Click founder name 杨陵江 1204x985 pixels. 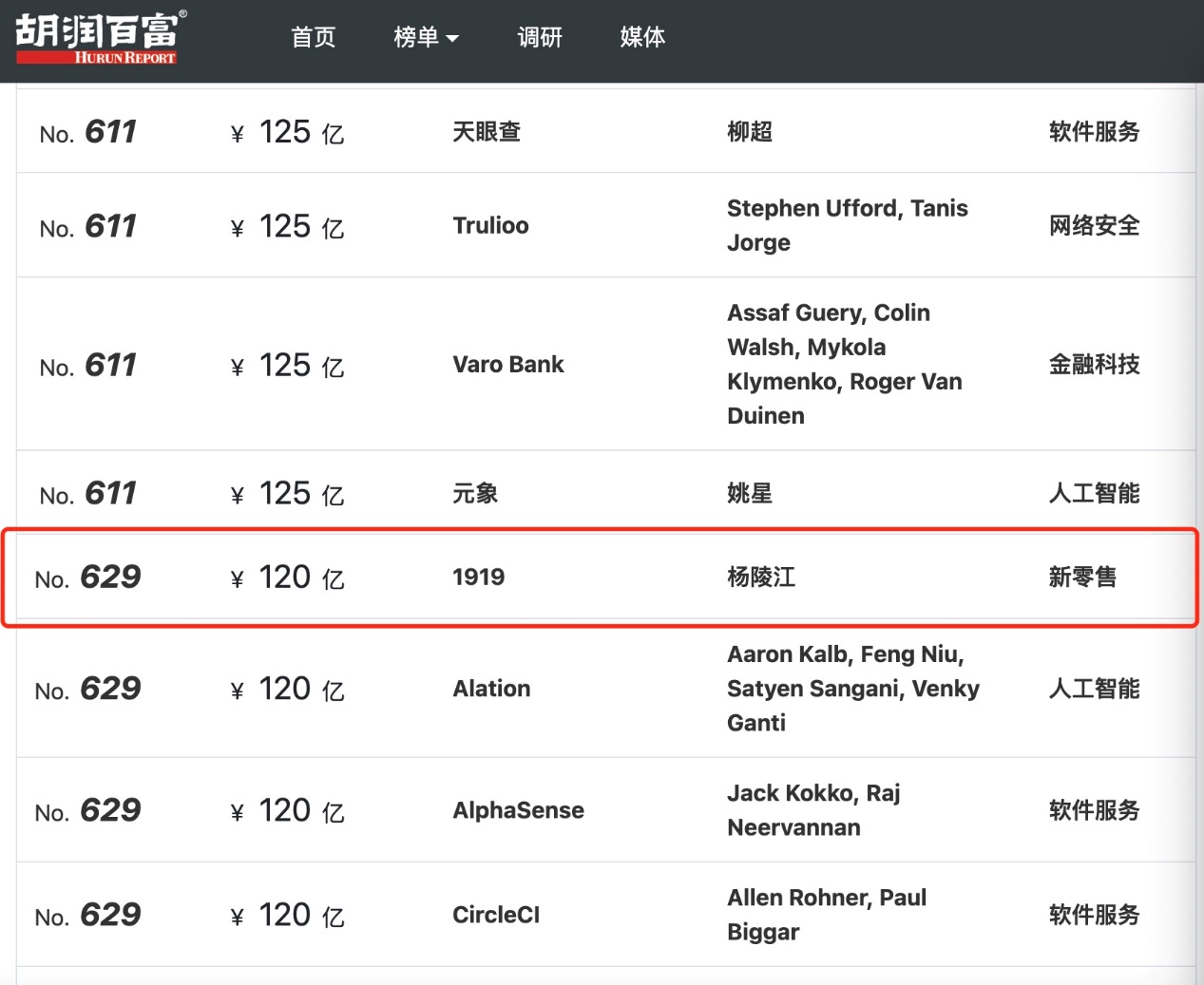(761, 577)
